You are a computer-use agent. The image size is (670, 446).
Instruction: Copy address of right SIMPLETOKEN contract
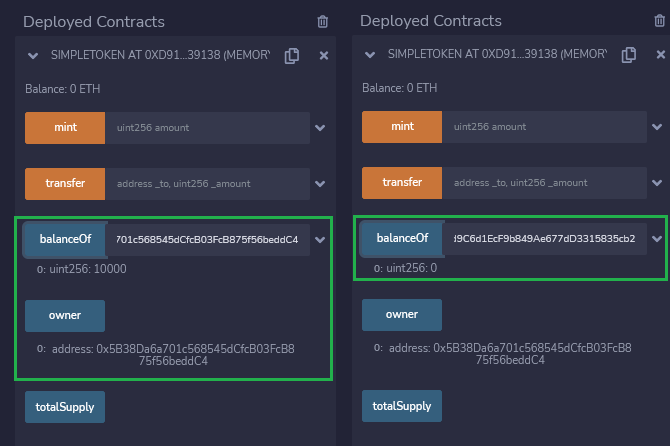[629, 55]
